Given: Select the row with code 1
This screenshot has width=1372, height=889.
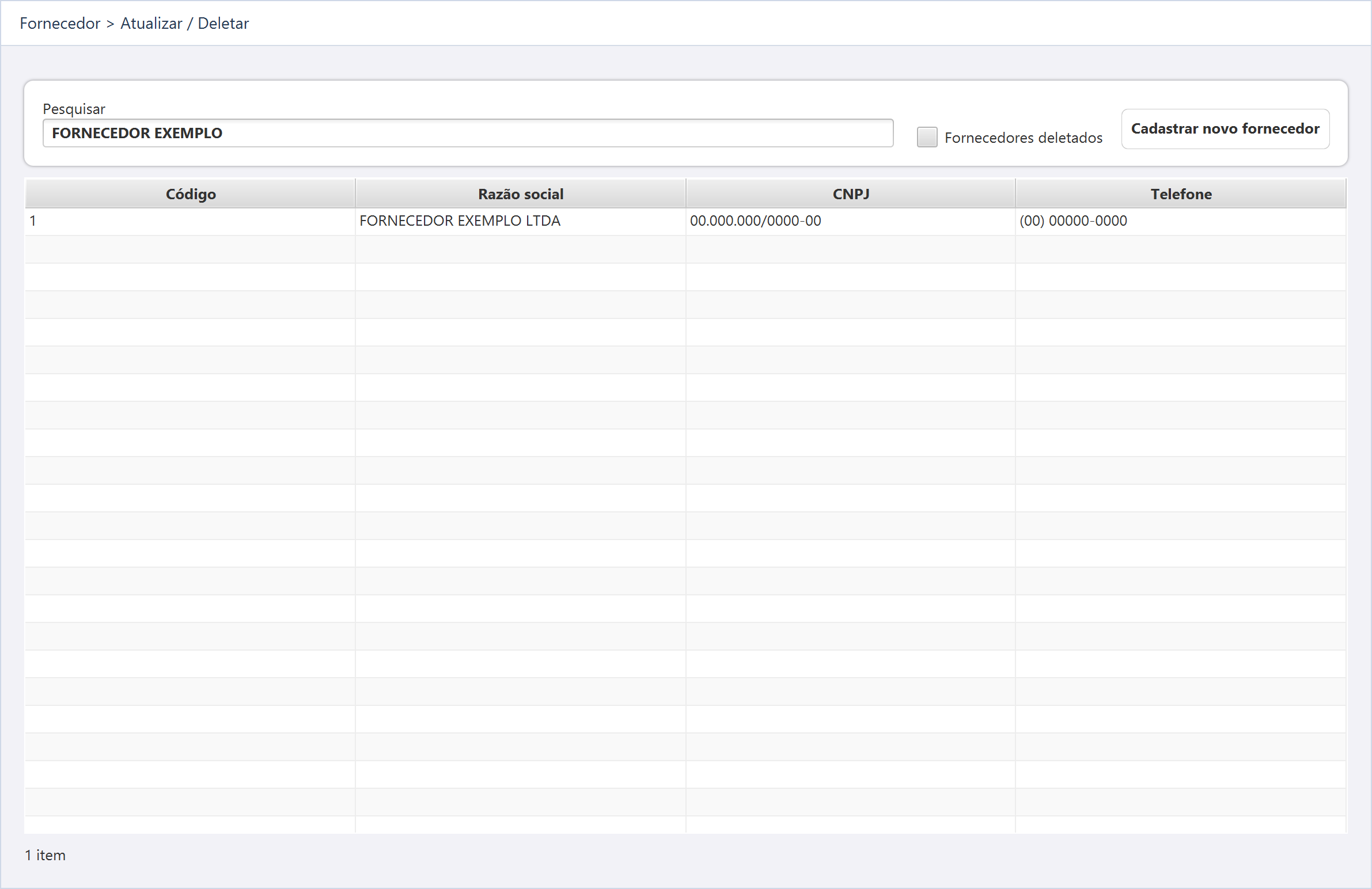Looking at the screenshot, I should point(685,221).
